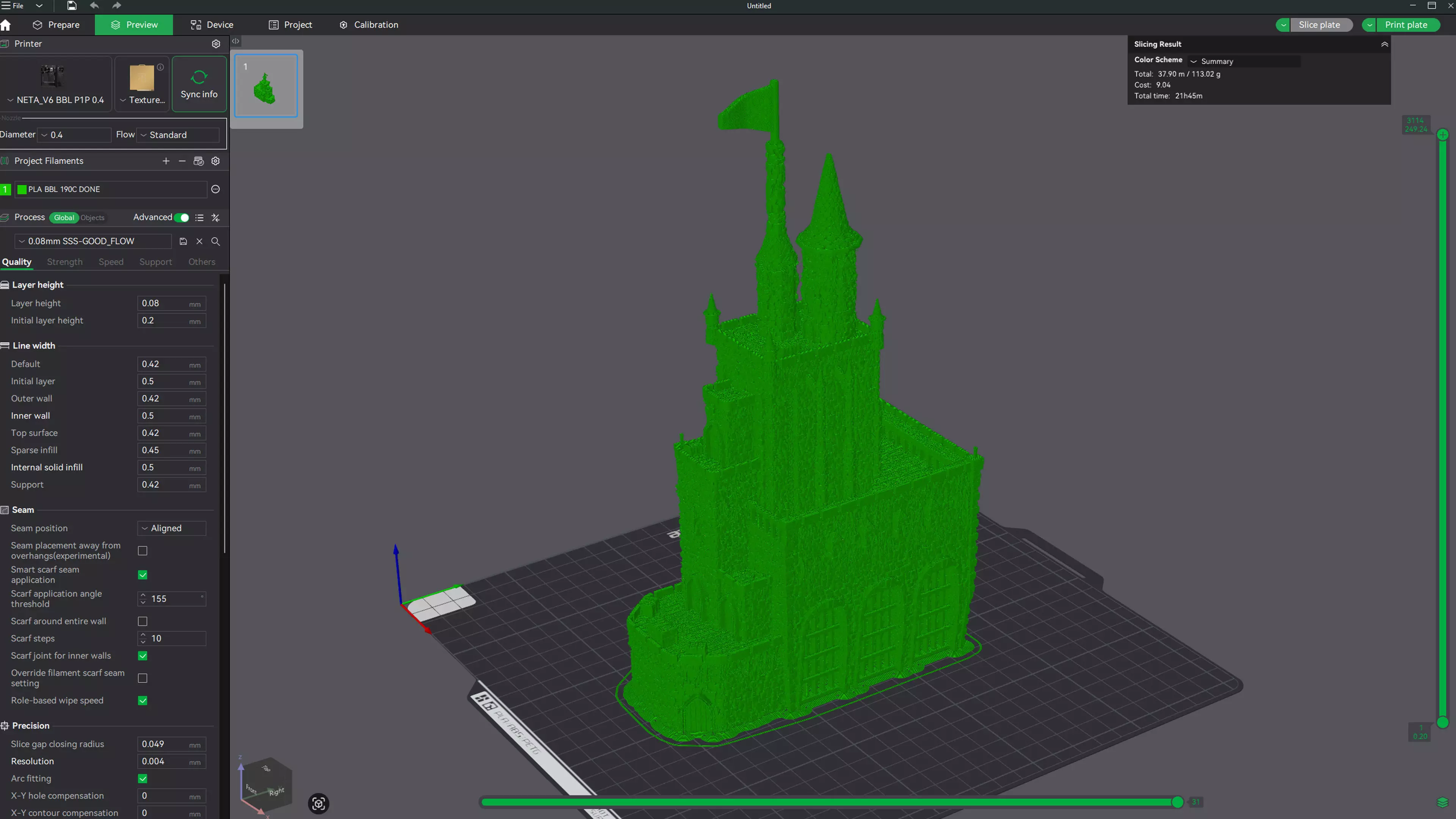
Task: Select the NETA_V6 BBL P1P printer image
Action: (x=52, y=76)
